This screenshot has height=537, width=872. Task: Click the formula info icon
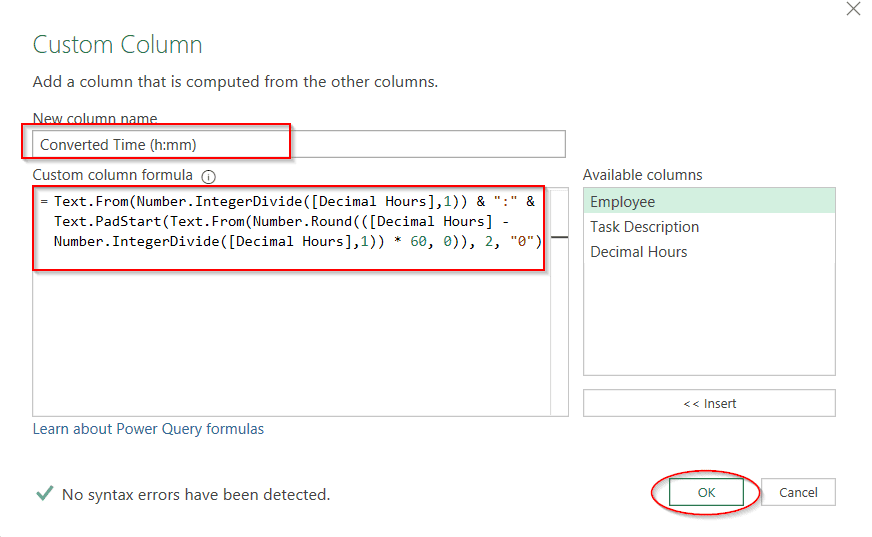tap(209, 177)
